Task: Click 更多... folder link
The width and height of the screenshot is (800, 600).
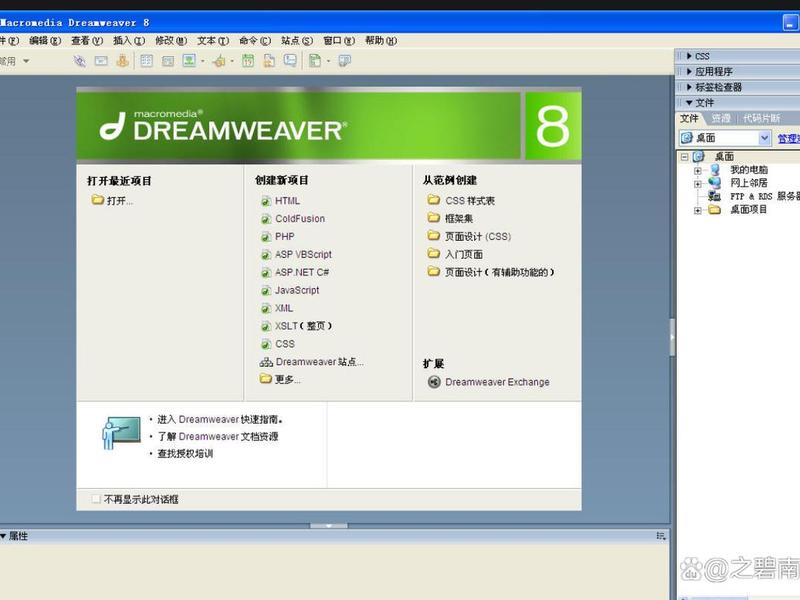Action: coord(288,380)
